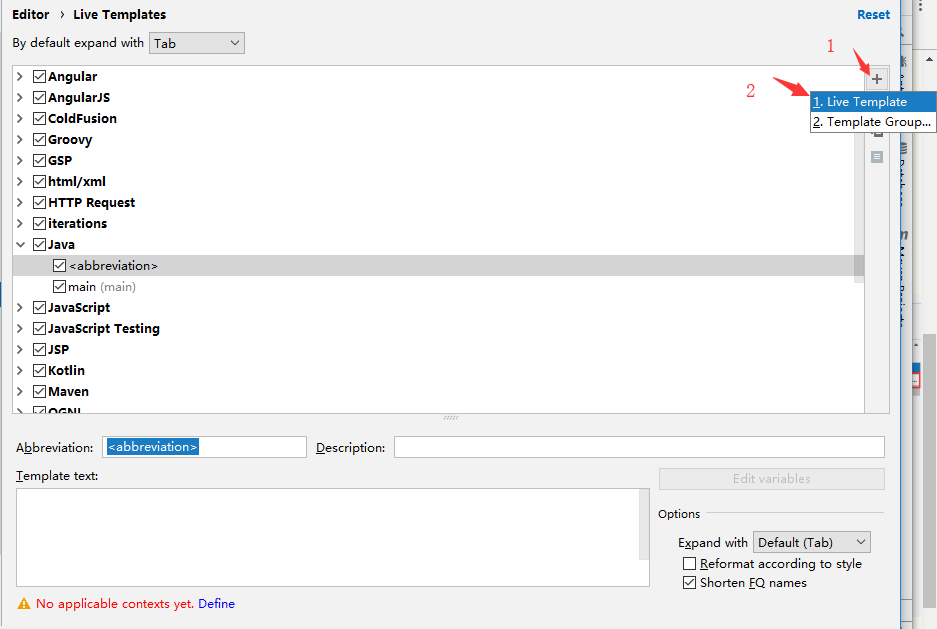This screenshot has width=937, height=629.
Task: Uncheck the <abbreviation> template checkbox
Action: (x=59, y=265)
